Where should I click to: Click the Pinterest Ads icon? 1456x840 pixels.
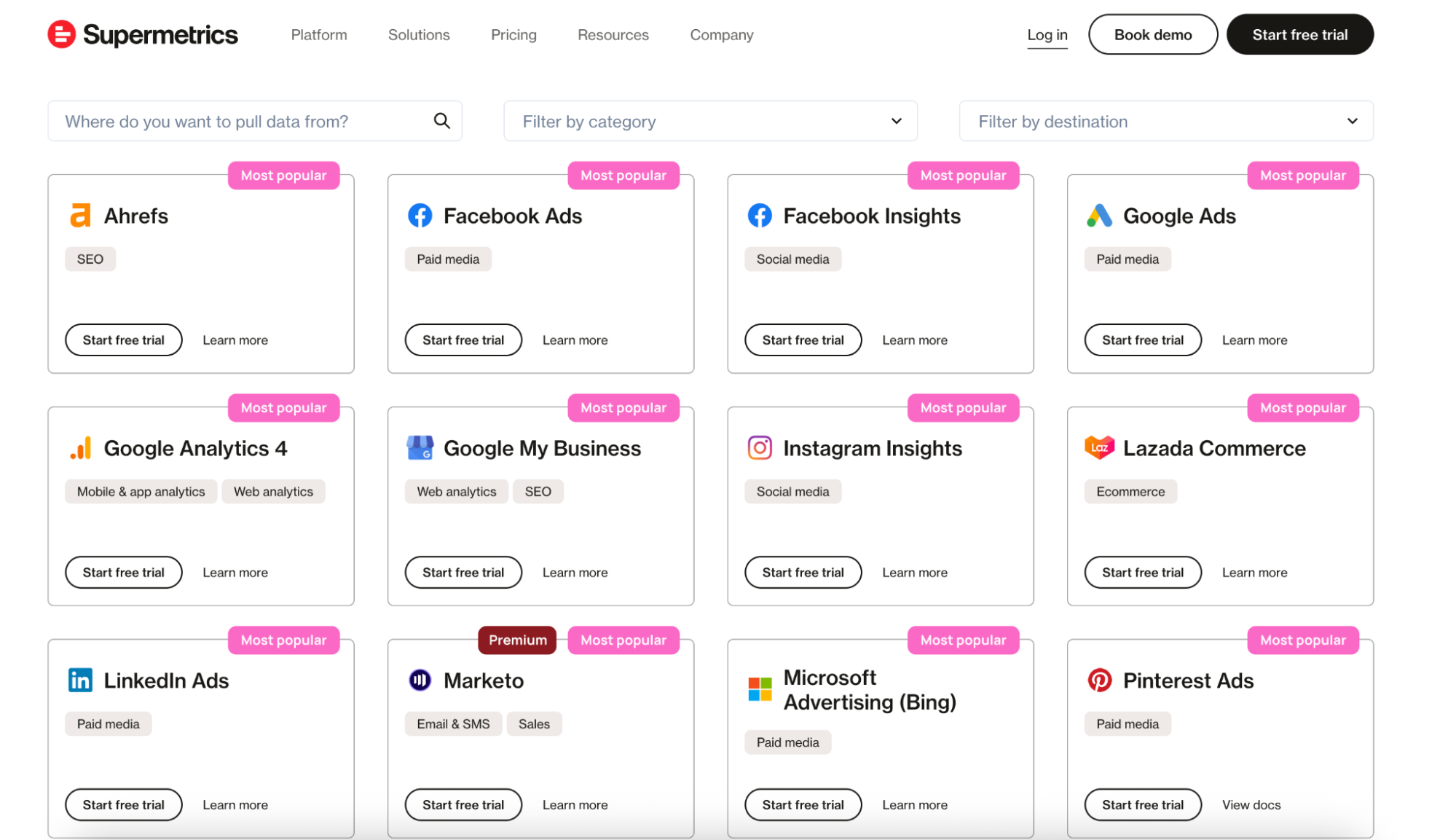click(1100, 680)
